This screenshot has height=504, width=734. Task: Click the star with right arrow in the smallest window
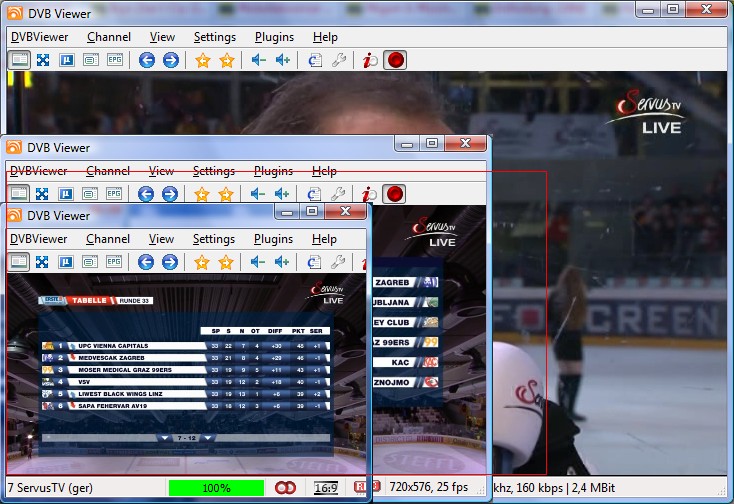click(226, 262)
